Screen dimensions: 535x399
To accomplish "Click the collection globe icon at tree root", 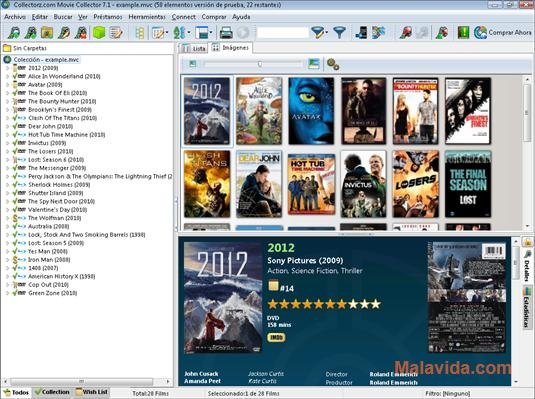I will coord(7,60).
